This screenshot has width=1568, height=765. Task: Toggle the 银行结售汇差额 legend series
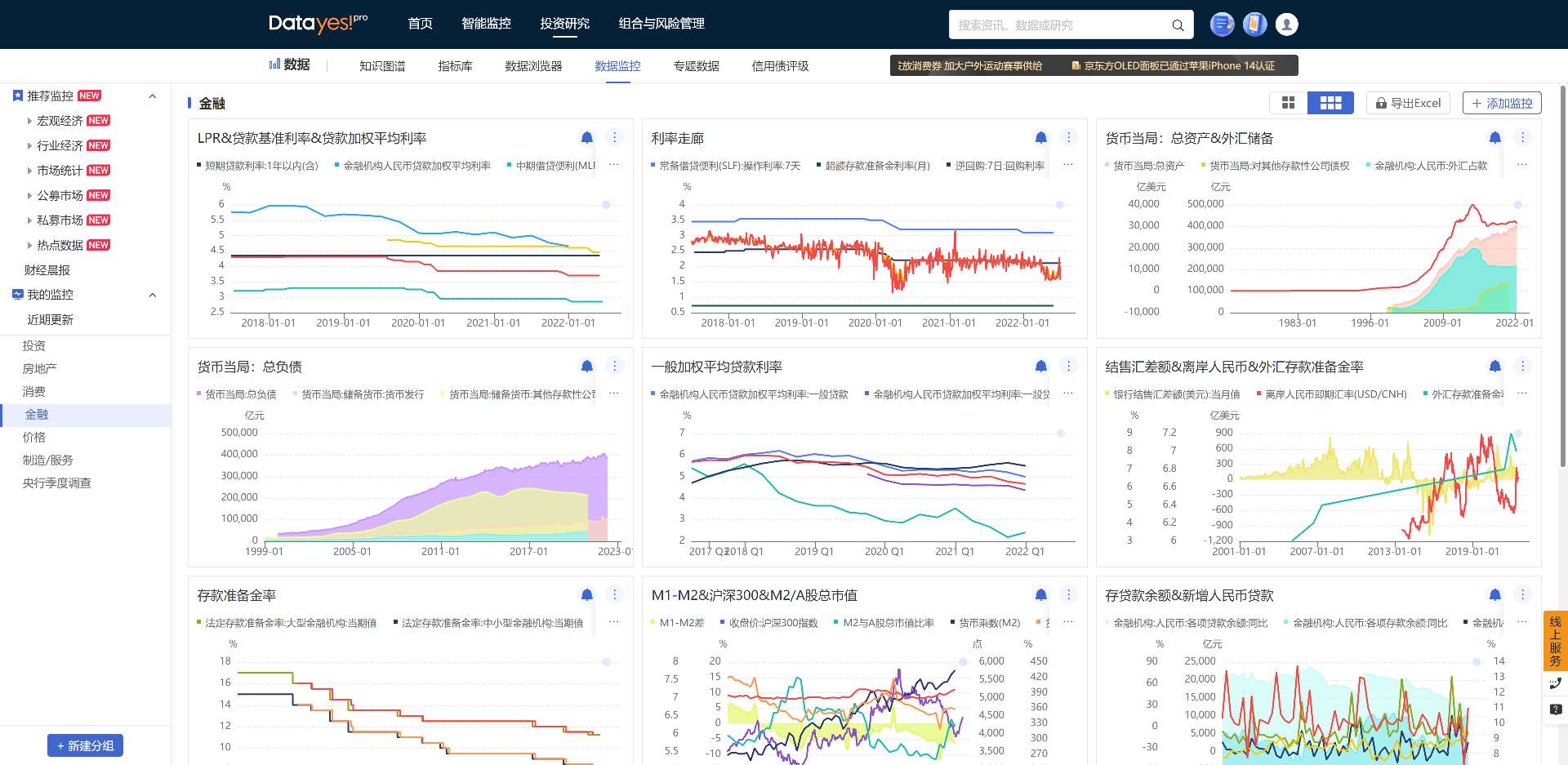click(x=1172, y=394)
